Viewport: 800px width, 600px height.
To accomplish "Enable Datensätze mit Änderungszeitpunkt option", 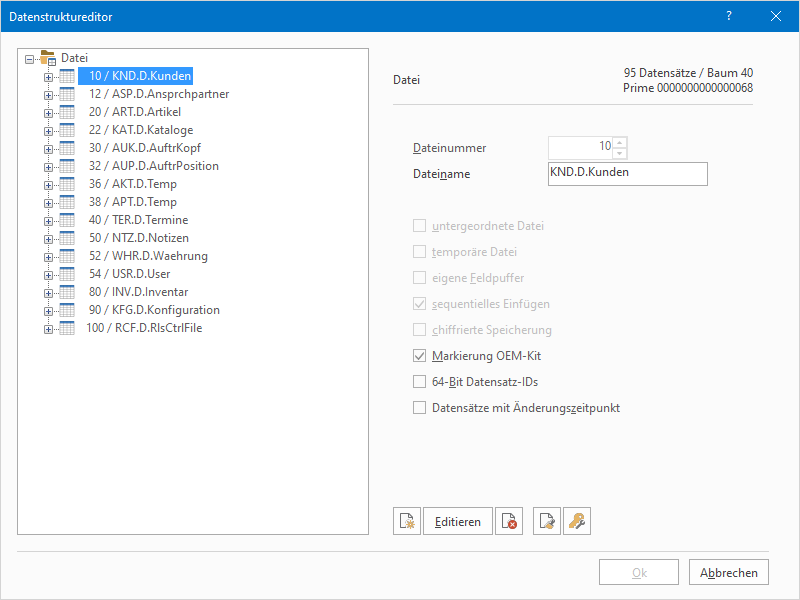I will (x=420, y=407).
